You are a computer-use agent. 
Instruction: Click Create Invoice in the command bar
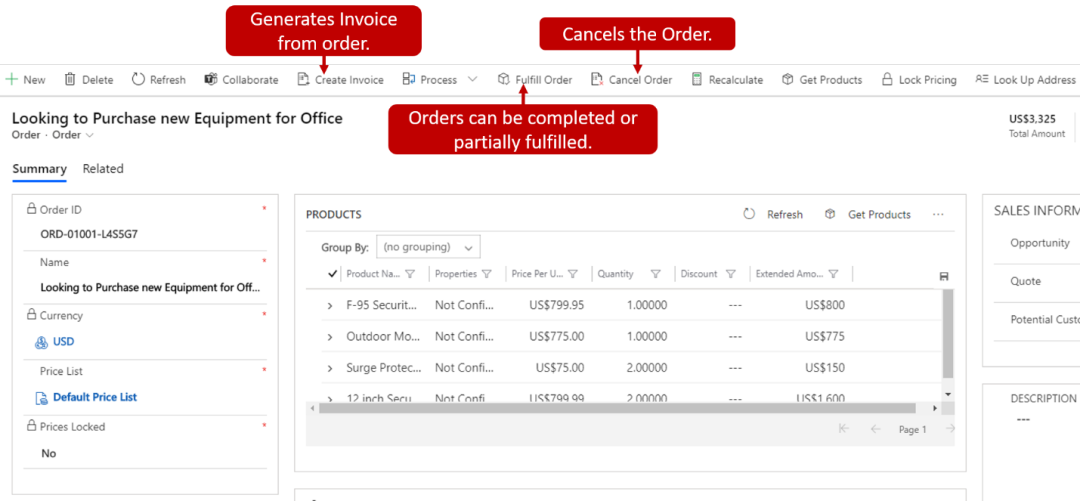pos(340,80)
